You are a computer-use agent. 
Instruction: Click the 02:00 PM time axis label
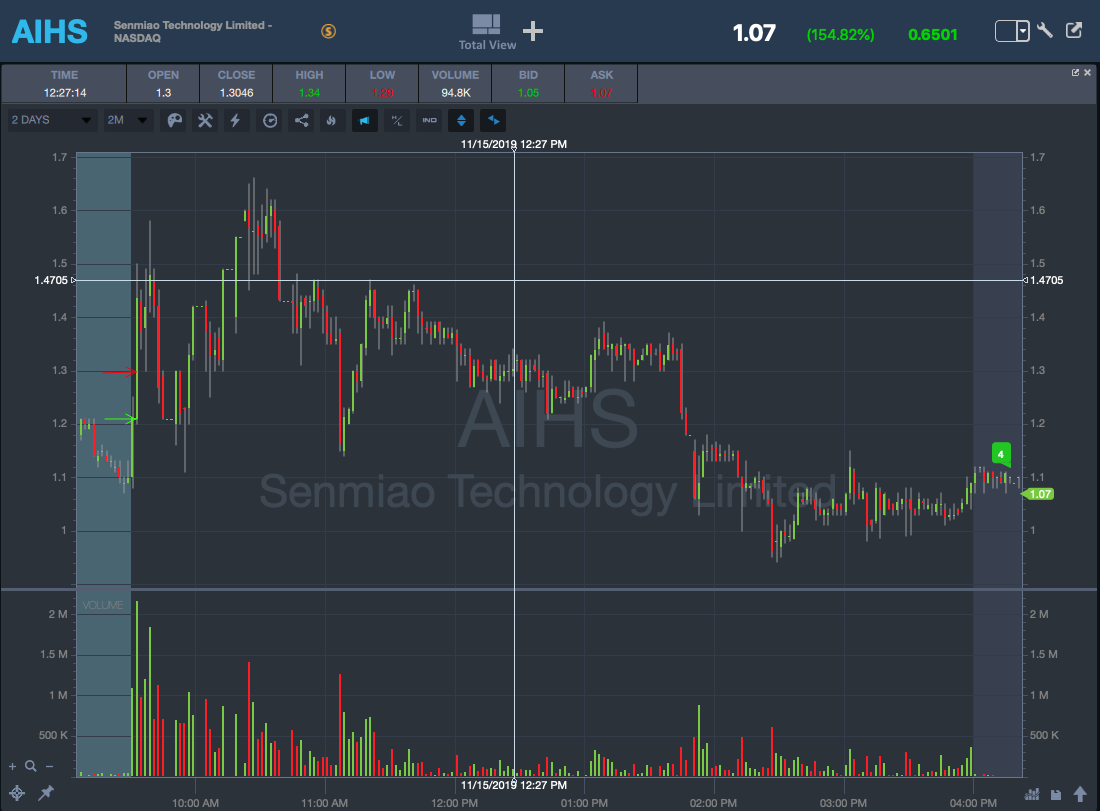[713, 803]
